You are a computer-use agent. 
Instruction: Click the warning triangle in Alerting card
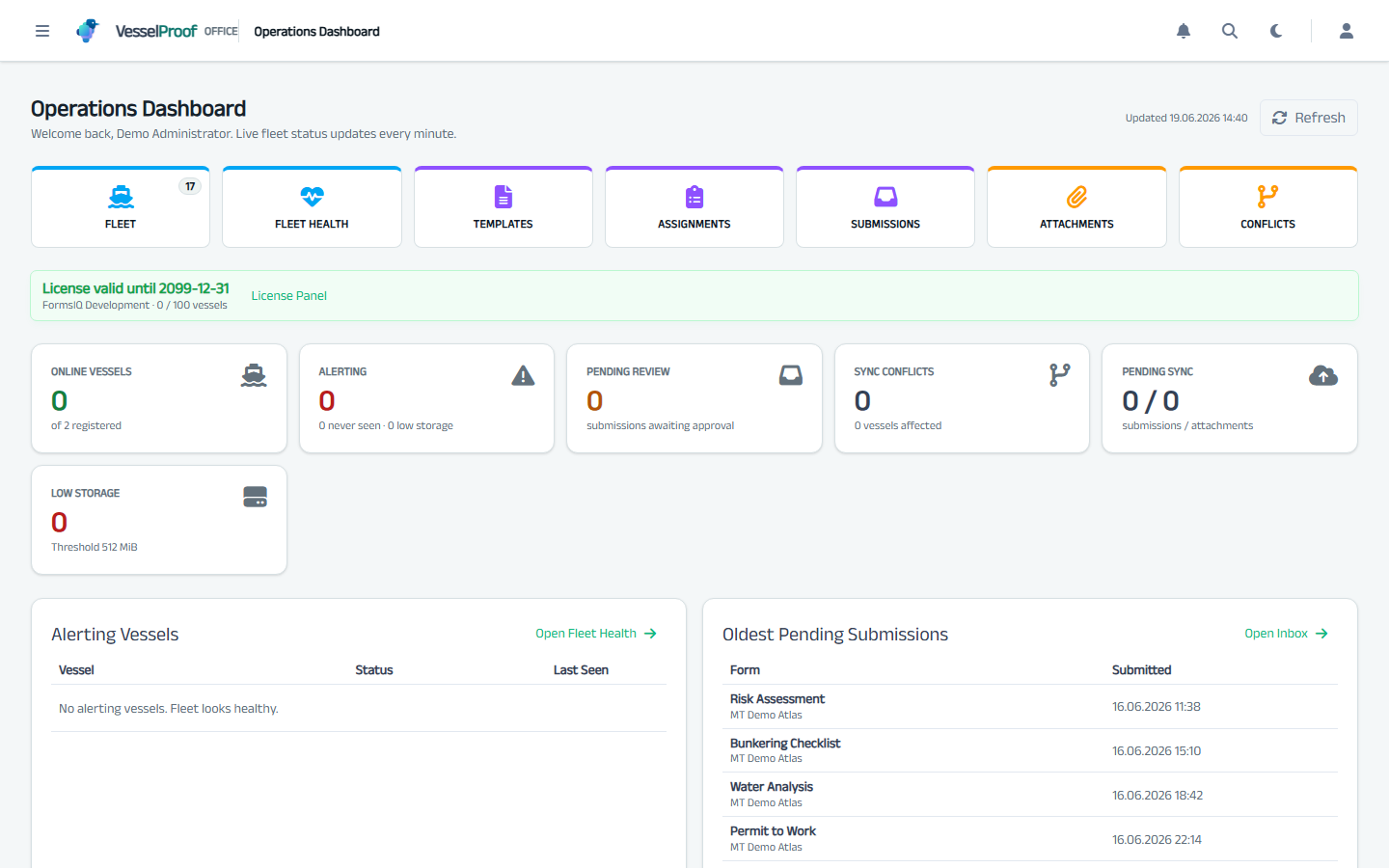(x=523, y=375)
